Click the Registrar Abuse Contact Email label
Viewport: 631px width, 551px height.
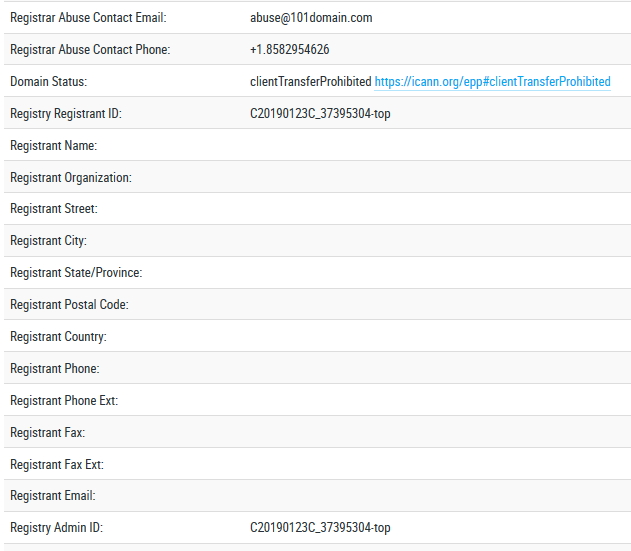88,18
